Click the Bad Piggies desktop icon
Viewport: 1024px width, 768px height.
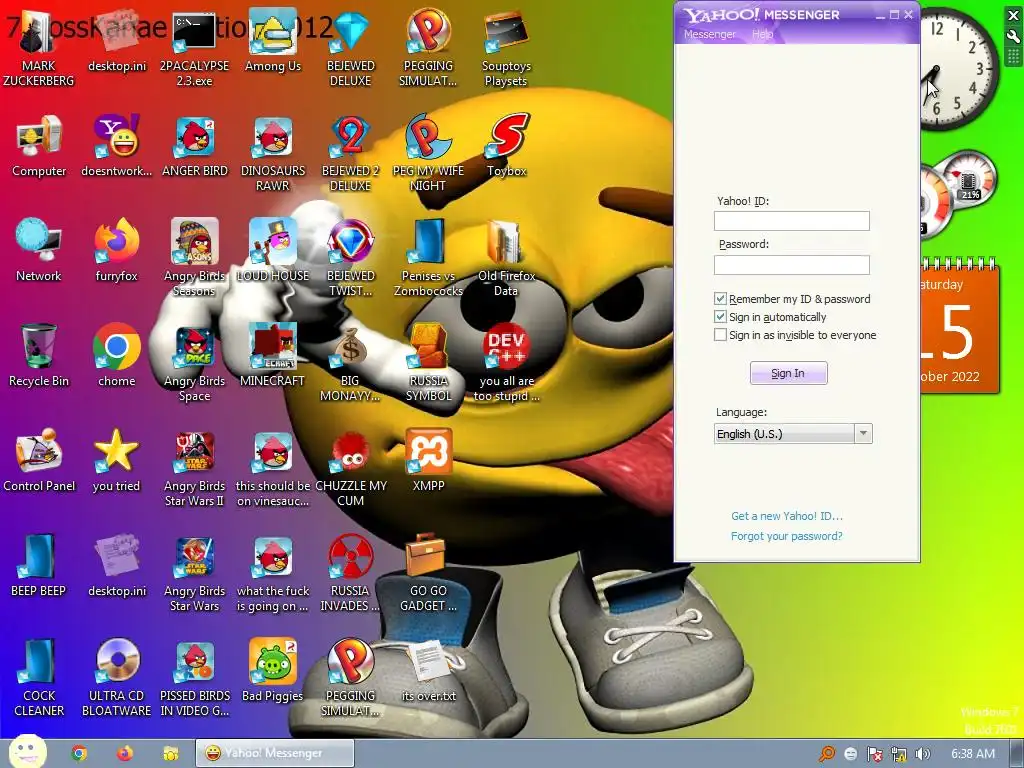[273, 670]
